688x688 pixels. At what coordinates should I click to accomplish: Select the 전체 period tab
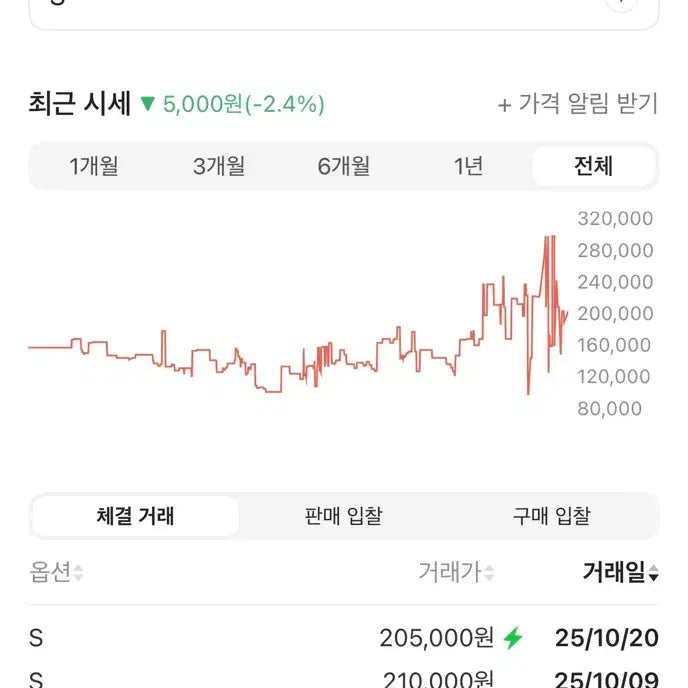click(593, 166)
